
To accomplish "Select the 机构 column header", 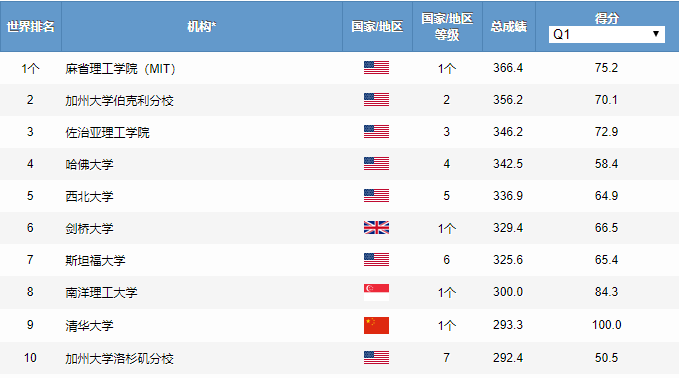I will pyautogui.click(x=202, y=27).
